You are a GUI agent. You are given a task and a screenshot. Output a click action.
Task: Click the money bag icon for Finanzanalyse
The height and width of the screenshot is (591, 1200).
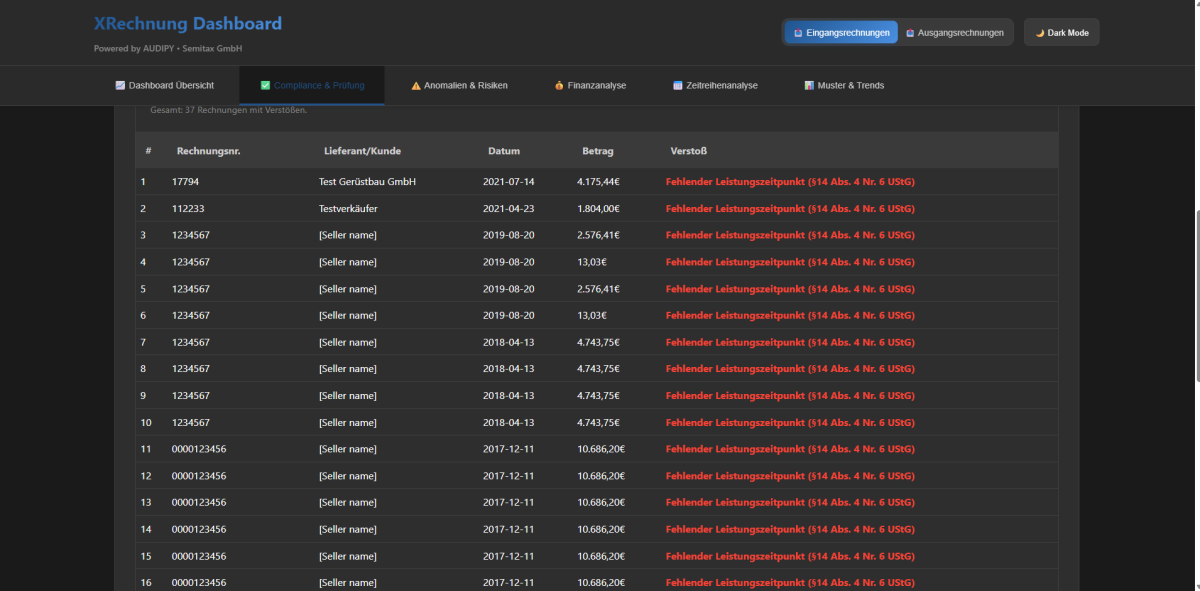tap(559, 86)
